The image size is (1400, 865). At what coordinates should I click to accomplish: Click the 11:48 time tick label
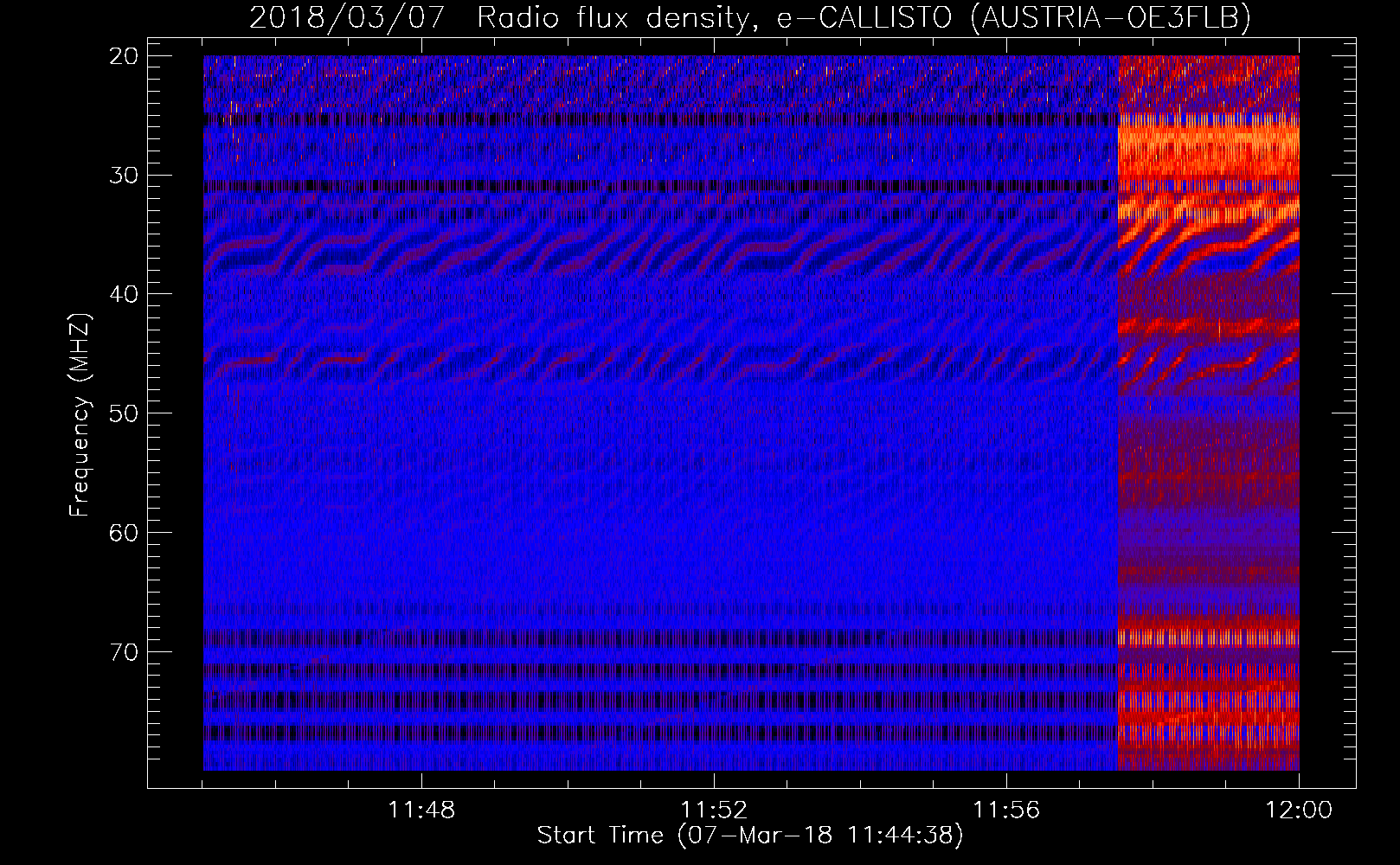pos(421,811)
